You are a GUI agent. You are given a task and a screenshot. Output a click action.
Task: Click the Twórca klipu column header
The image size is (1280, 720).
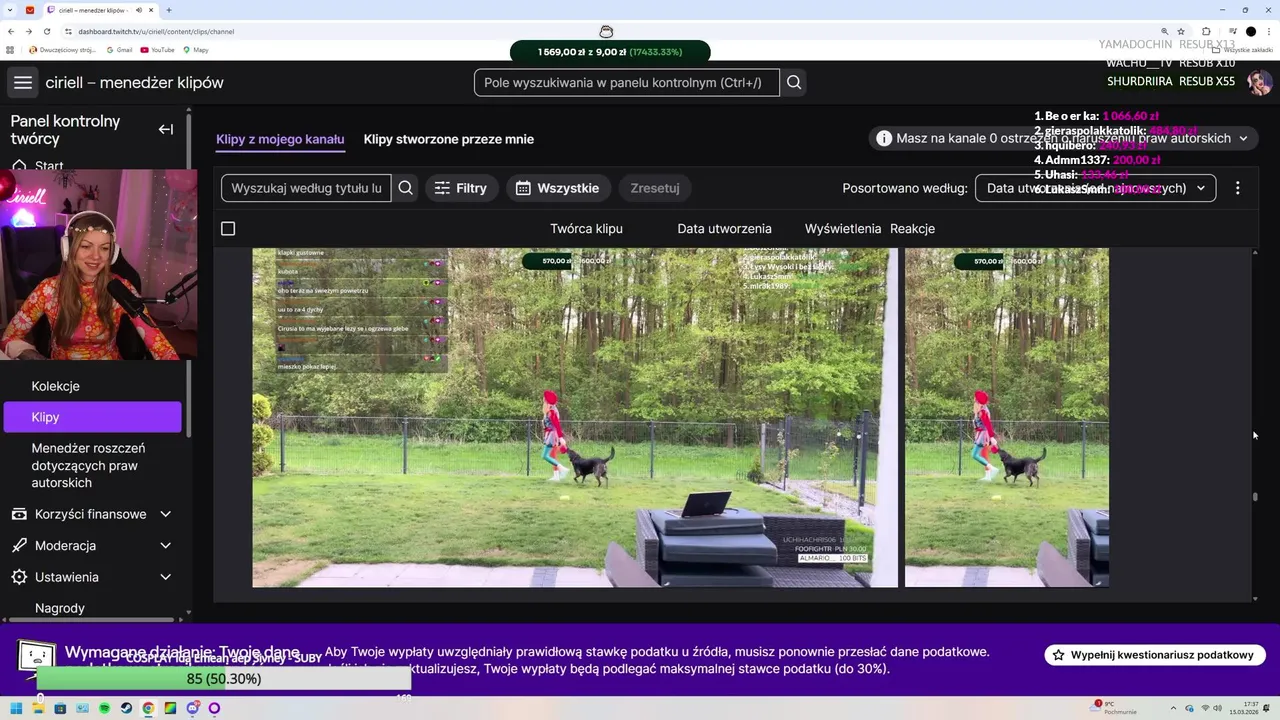(586, 229)
